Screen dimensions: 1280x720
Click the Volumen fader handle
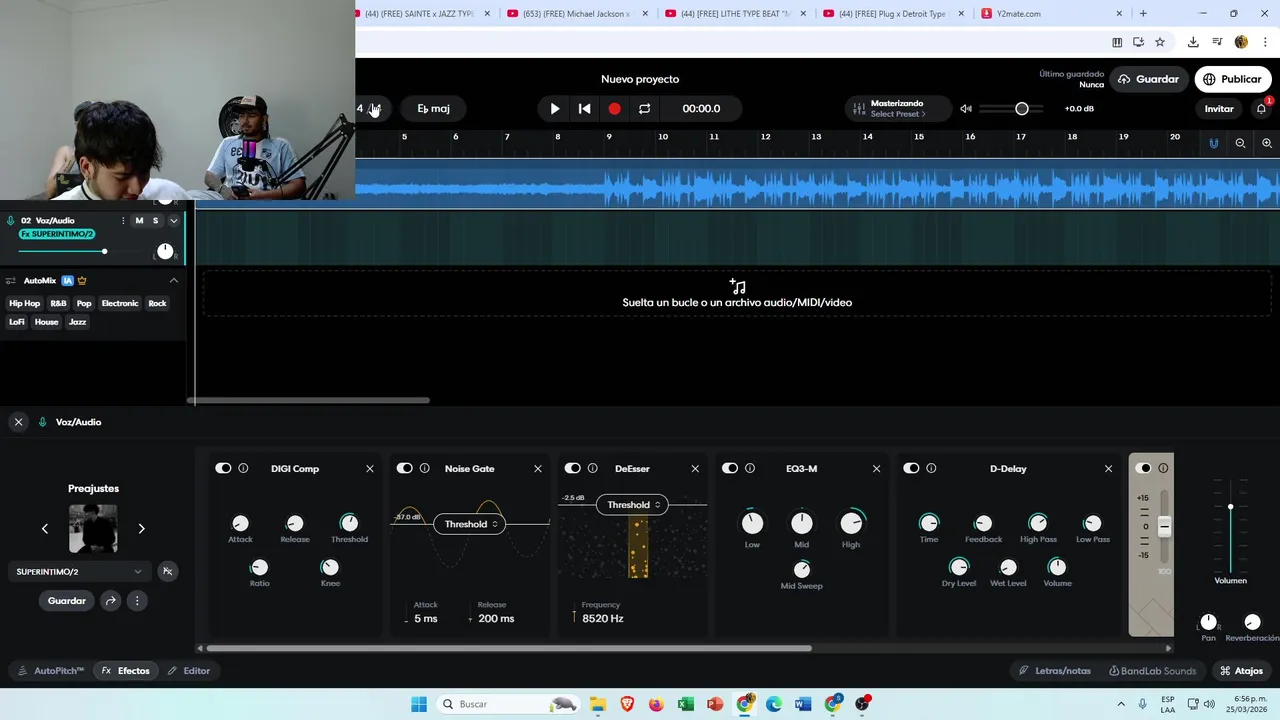tap(1230, 507)
